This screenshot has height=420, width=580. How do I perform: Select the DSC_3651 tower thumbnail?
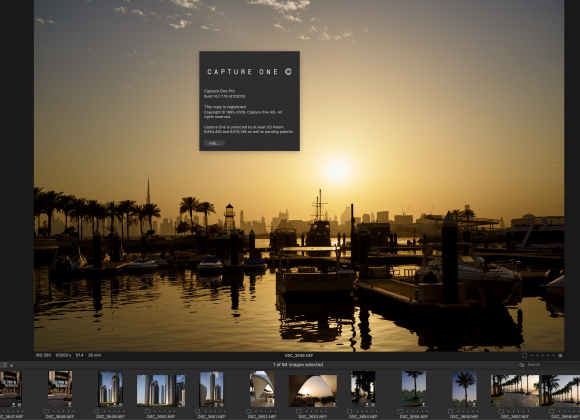pos(212,389)
